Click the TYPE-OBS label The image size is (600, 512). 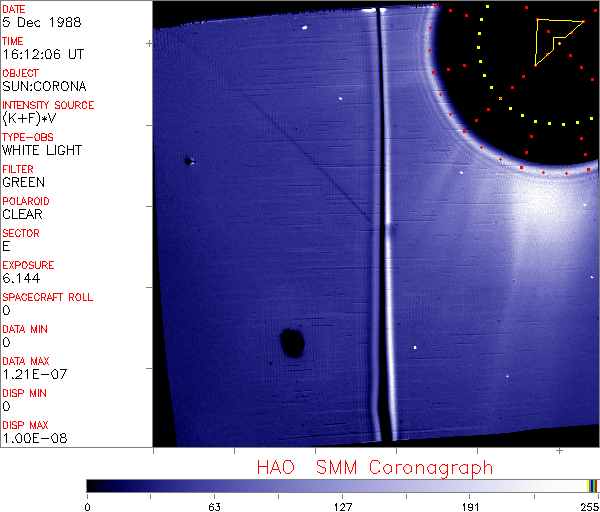pos(28,137)
